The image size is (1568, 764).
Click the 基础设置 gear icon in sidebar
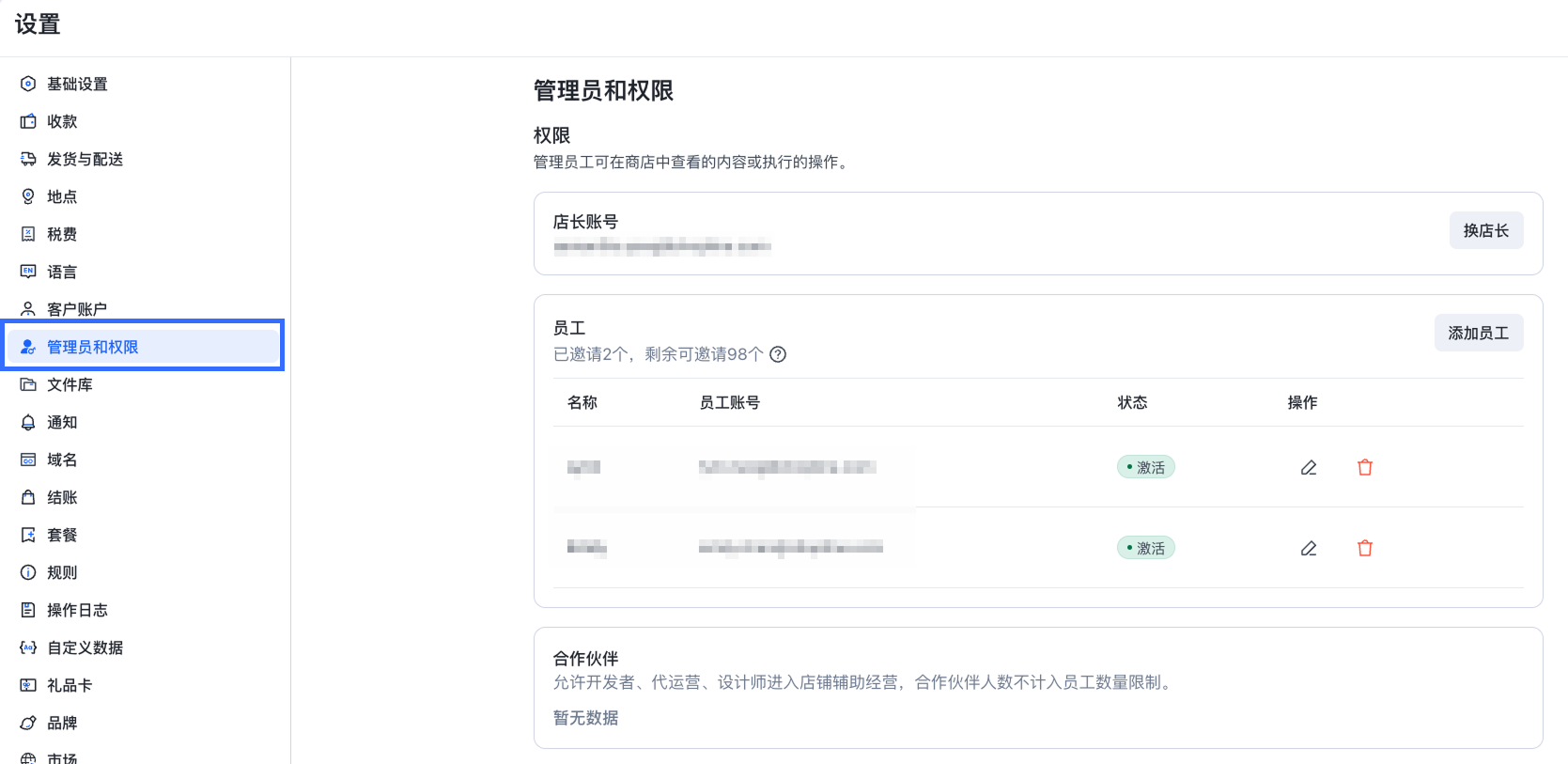click(x=28, y=84)
